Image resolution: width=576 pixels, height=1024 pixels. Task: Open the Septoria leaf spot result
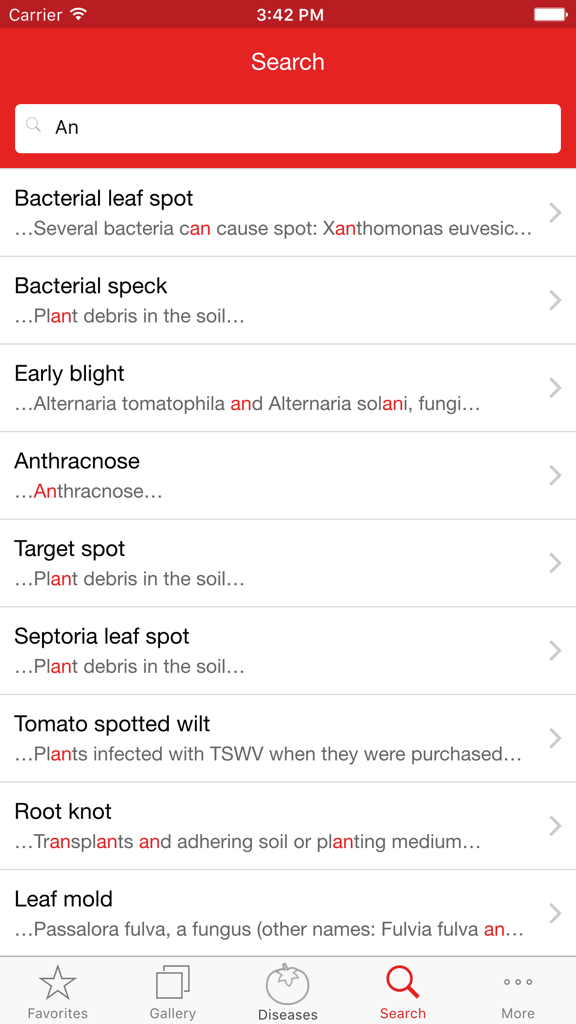(x=288, y=650)
